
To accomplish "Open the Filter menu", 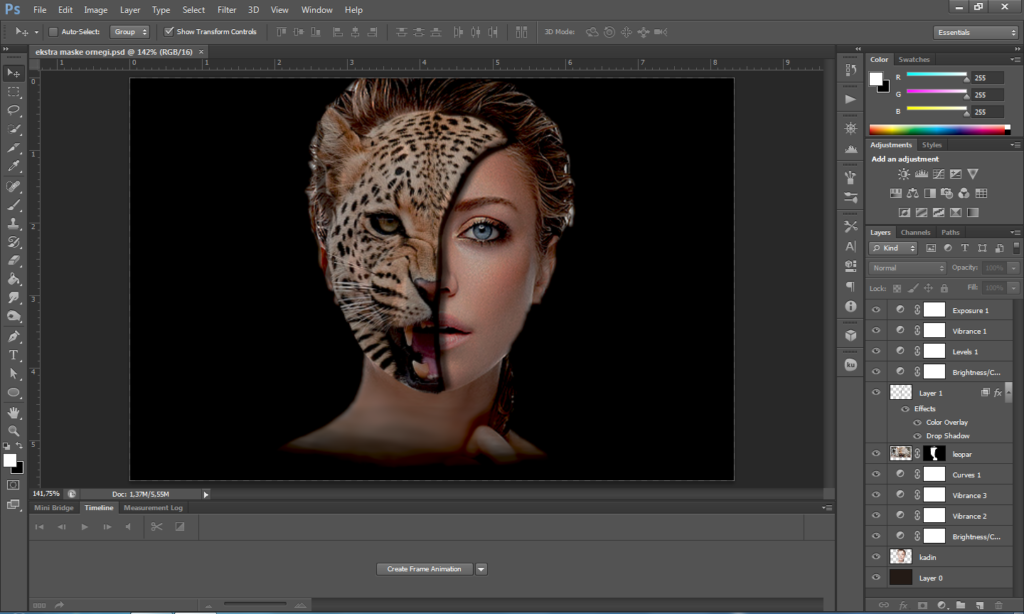I will 227,10.
